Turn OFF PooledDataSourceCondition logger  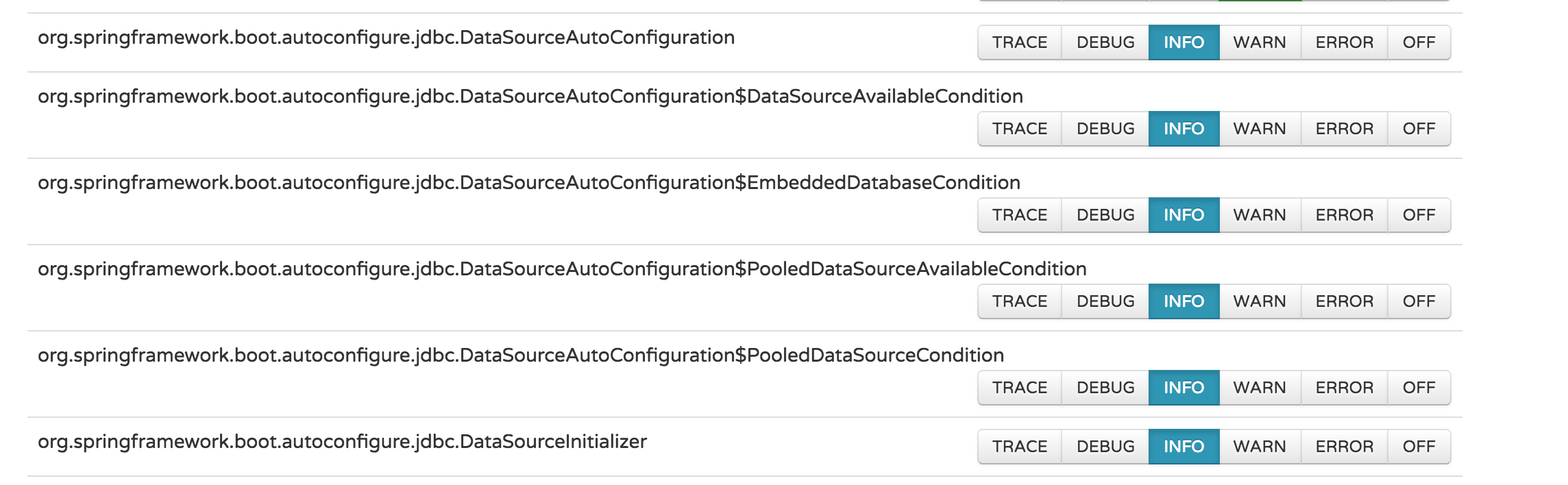click(1419, 388)
